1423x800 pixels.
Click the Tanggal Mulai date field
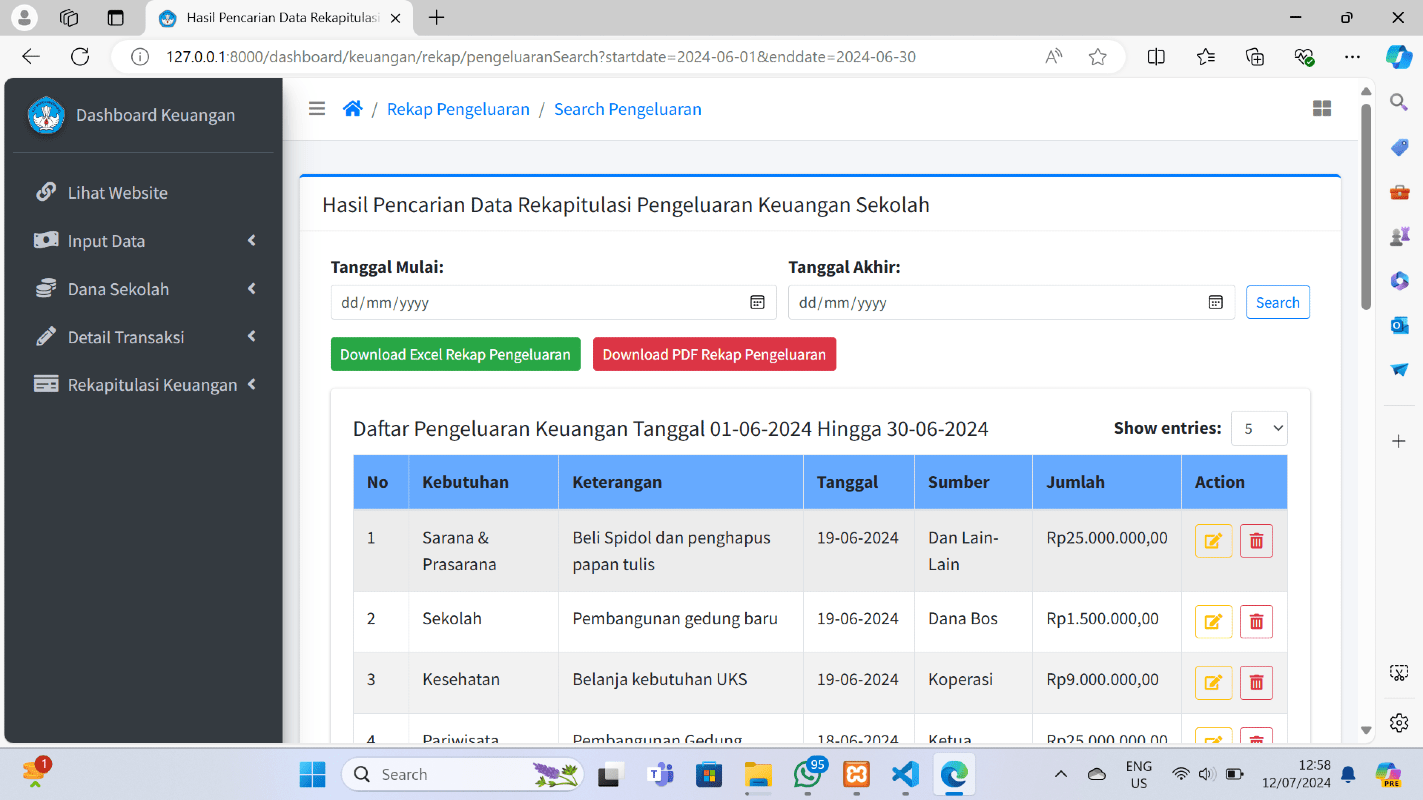[553, 302]
